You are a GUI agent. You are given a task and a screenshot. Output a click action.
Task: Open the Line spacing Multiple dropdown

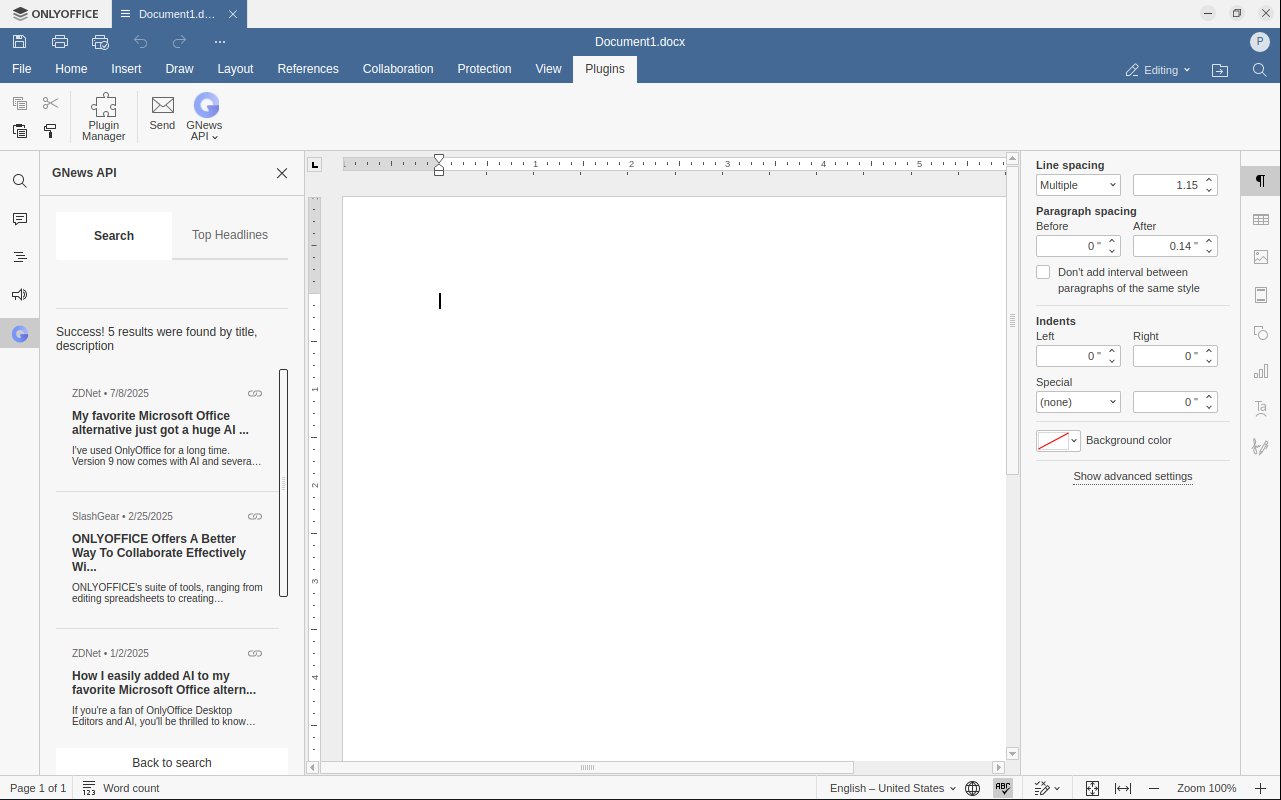[1078, 185]
